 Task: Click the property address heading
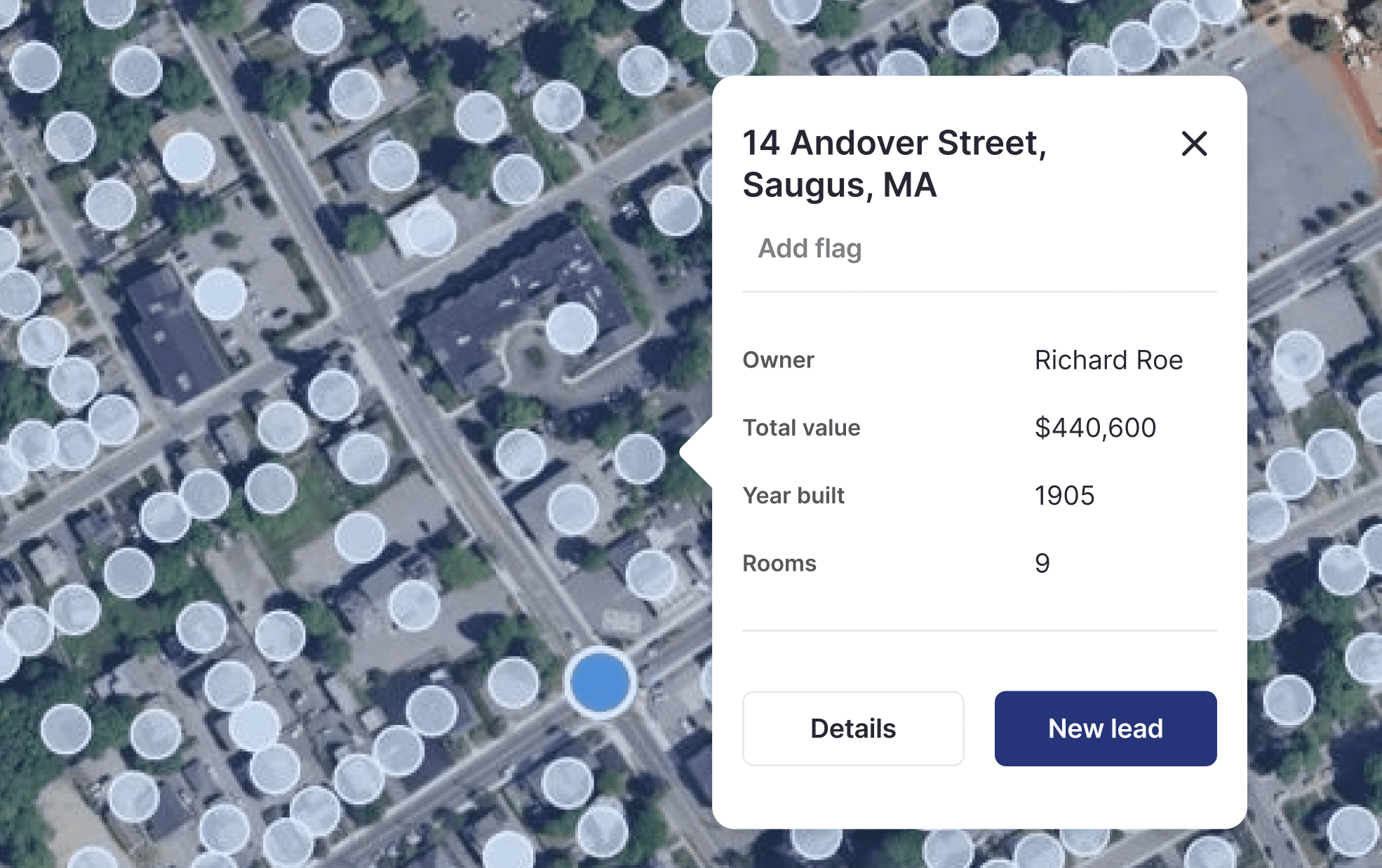[894, 164]
